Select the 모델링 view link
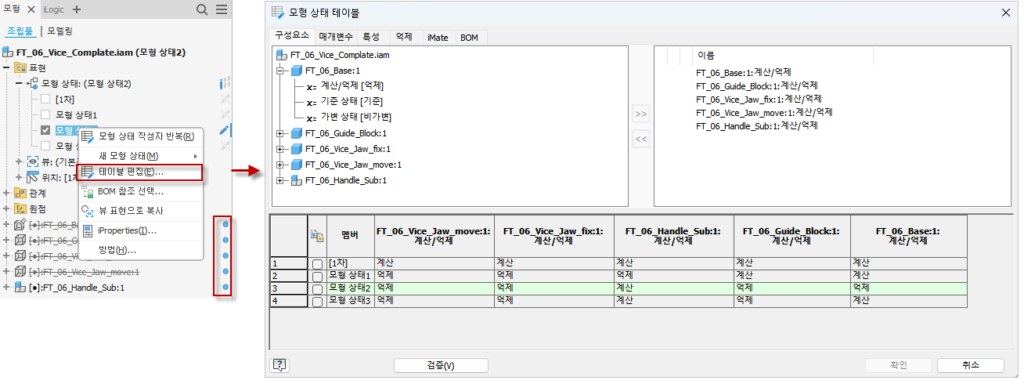 [x=59, y=31]
